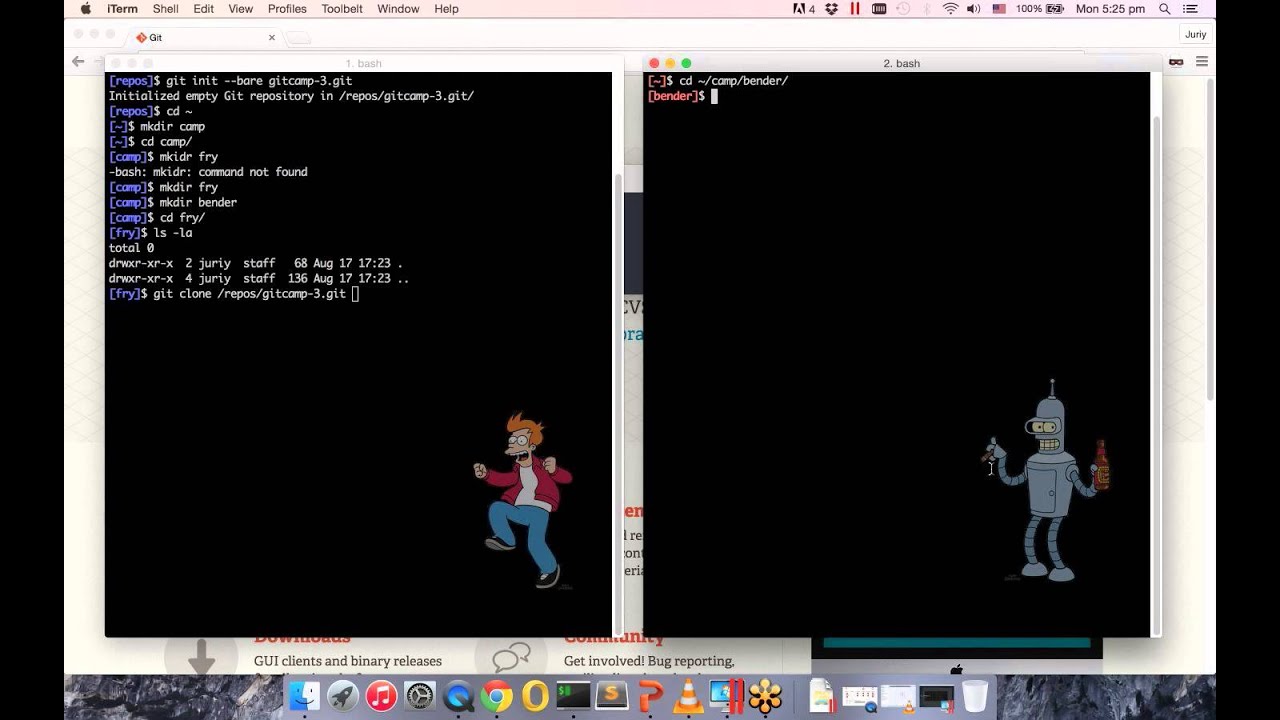Image resolution: width=1280 pixels, height=720 pixels.
Task: Click 'Initialized empty Git repository' line
Action: point(291,96)
